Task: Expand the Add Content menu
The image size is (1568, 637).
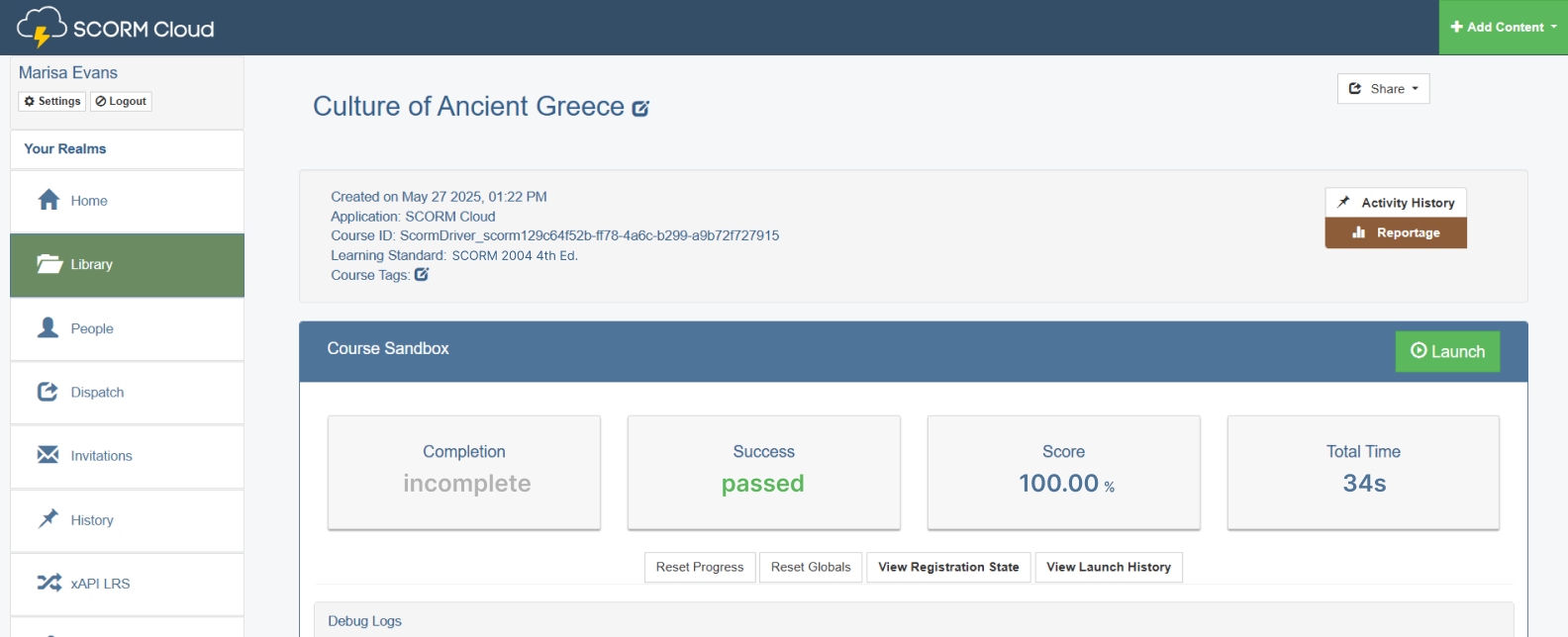Action: pos(1502,27)
